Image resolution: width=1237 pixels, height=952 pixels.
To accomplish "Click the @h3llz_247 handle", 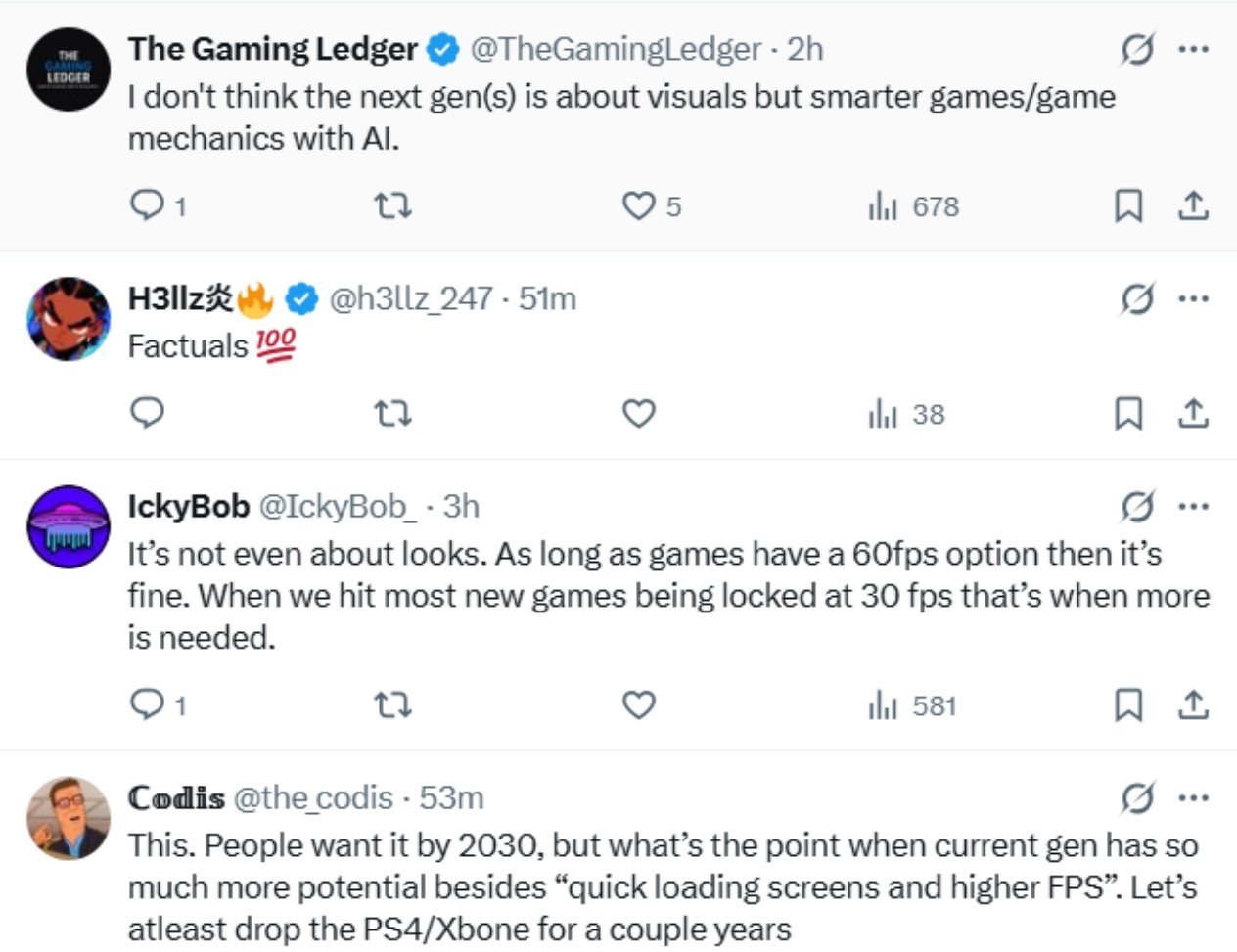I will tap(410, 298).
